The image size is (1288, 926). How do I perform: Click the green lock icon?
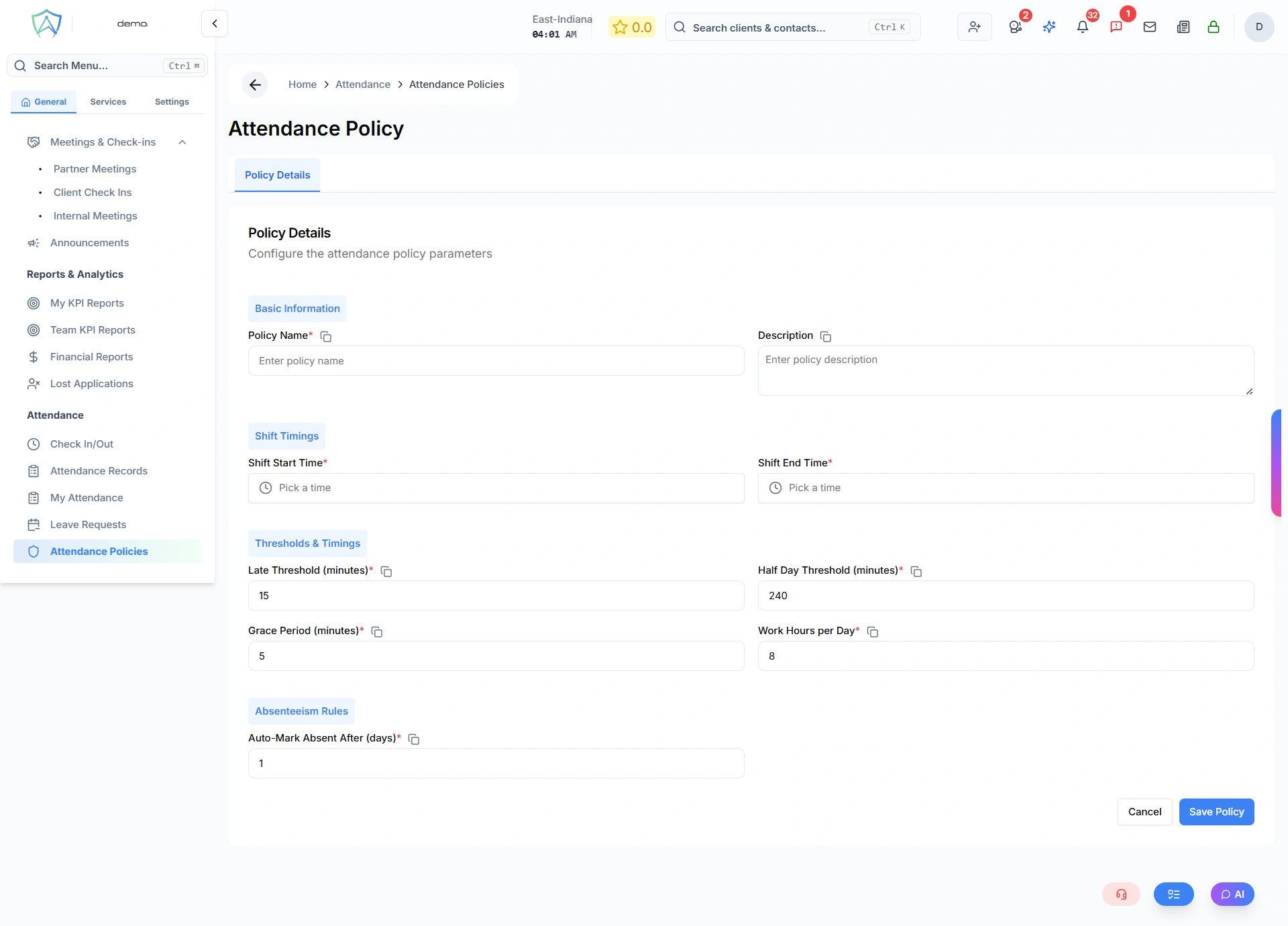pos(1214,28)
